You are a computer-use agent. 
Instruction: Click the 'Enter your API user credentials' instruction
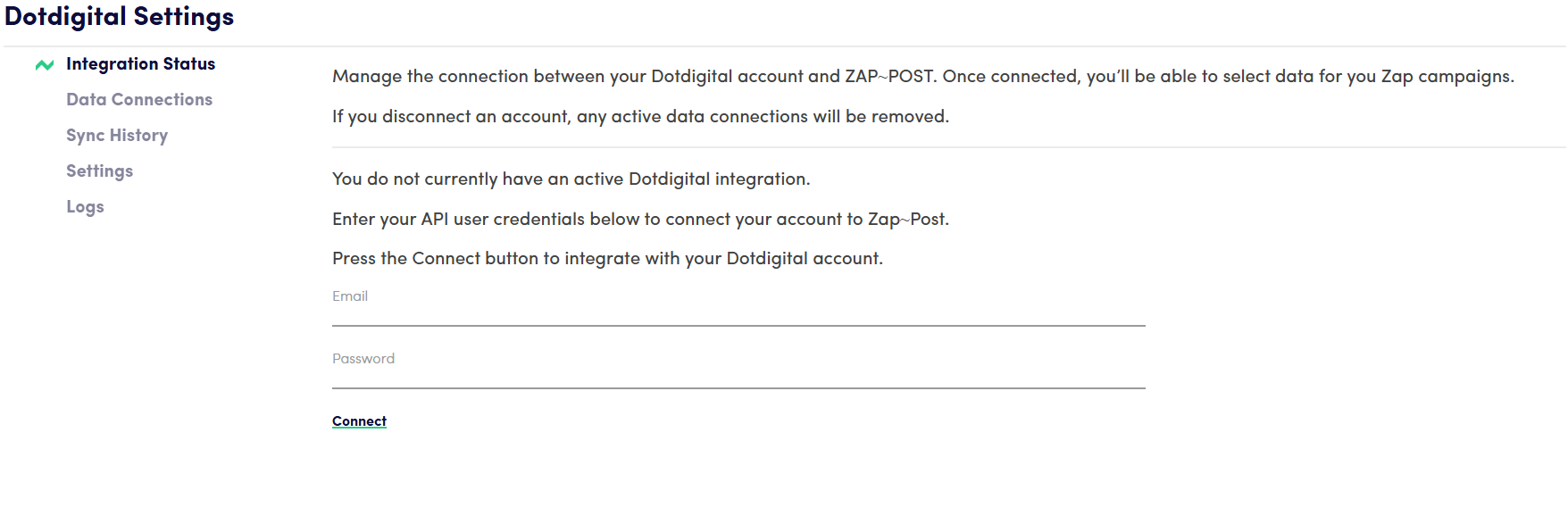640,220
